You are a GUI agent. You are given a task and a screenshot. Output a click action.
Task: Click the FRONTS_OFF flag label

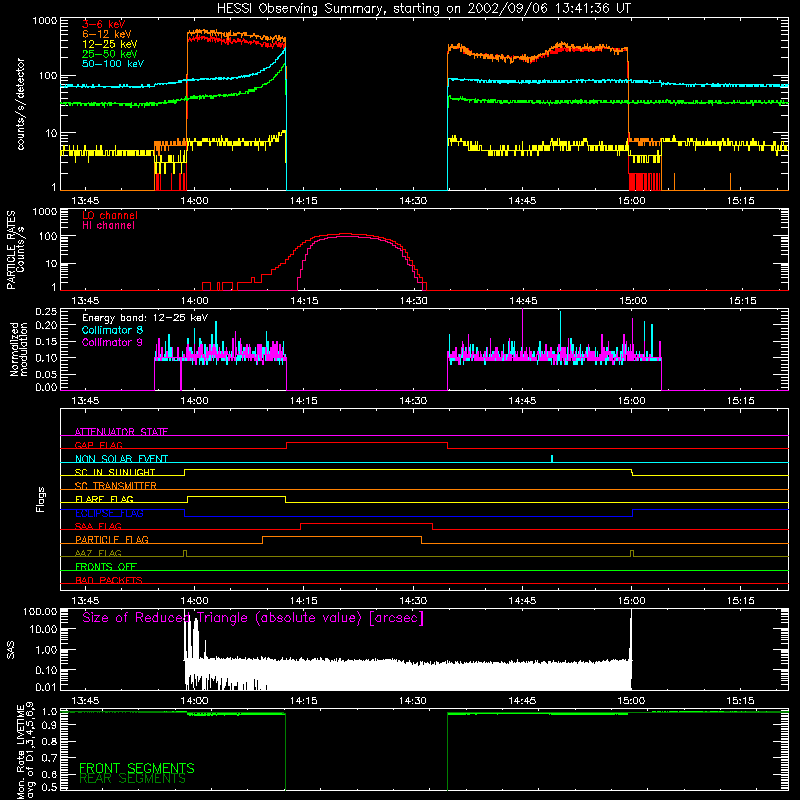point(106,566)
